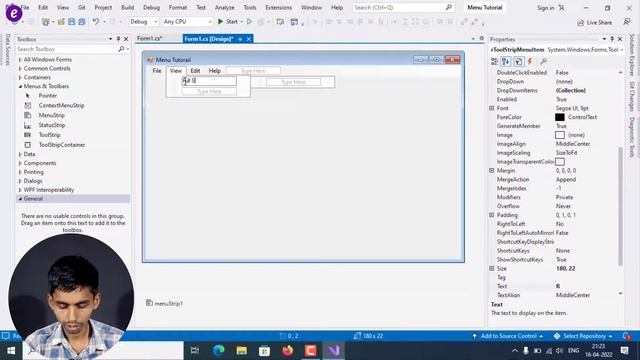Open Microsoft Edge from the taskbar
The width and height of the screenshot is (640, 360).
point(219,351)
